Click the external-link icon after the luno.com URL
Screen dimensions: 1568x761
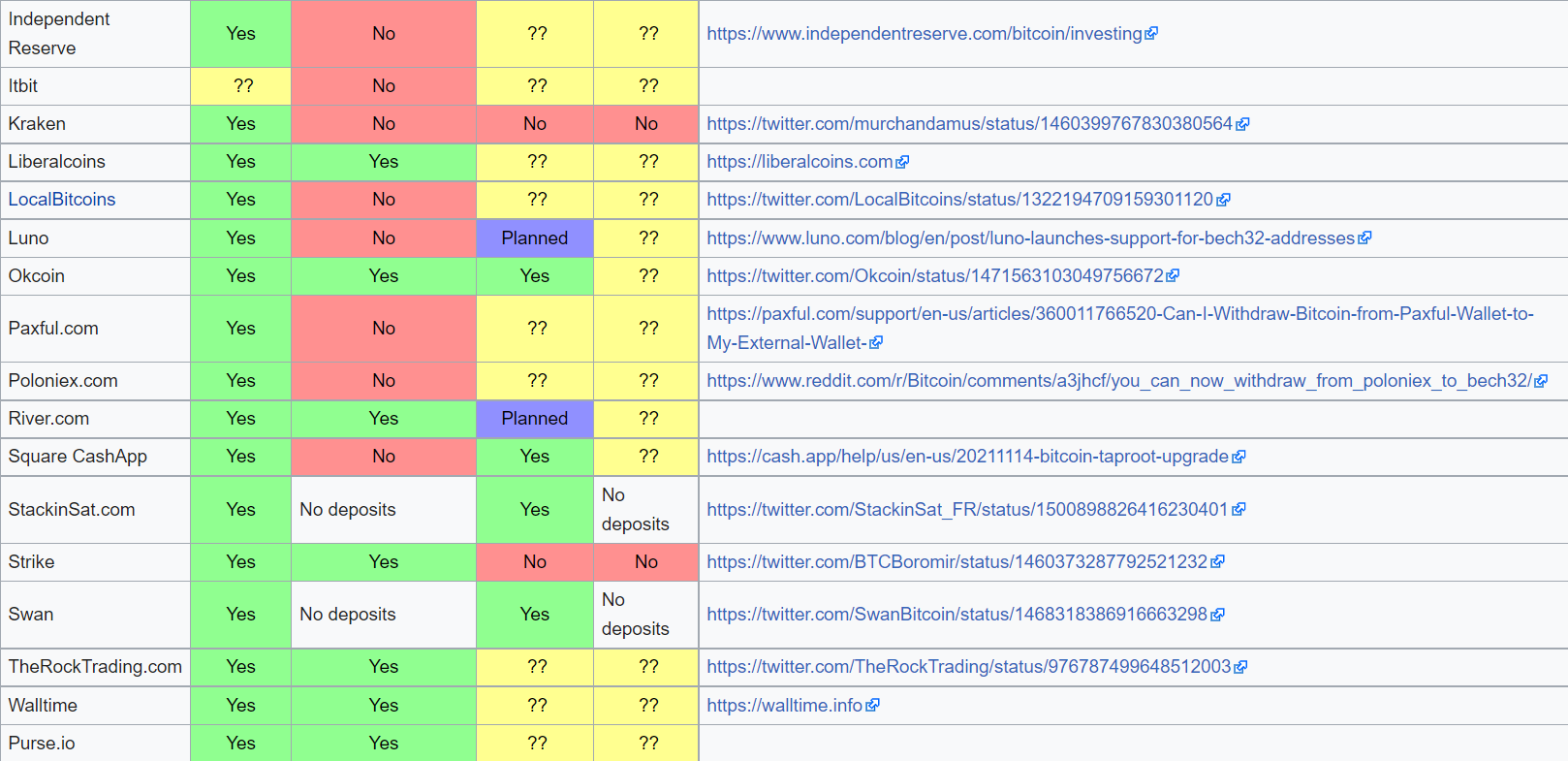pos(1364,238)
